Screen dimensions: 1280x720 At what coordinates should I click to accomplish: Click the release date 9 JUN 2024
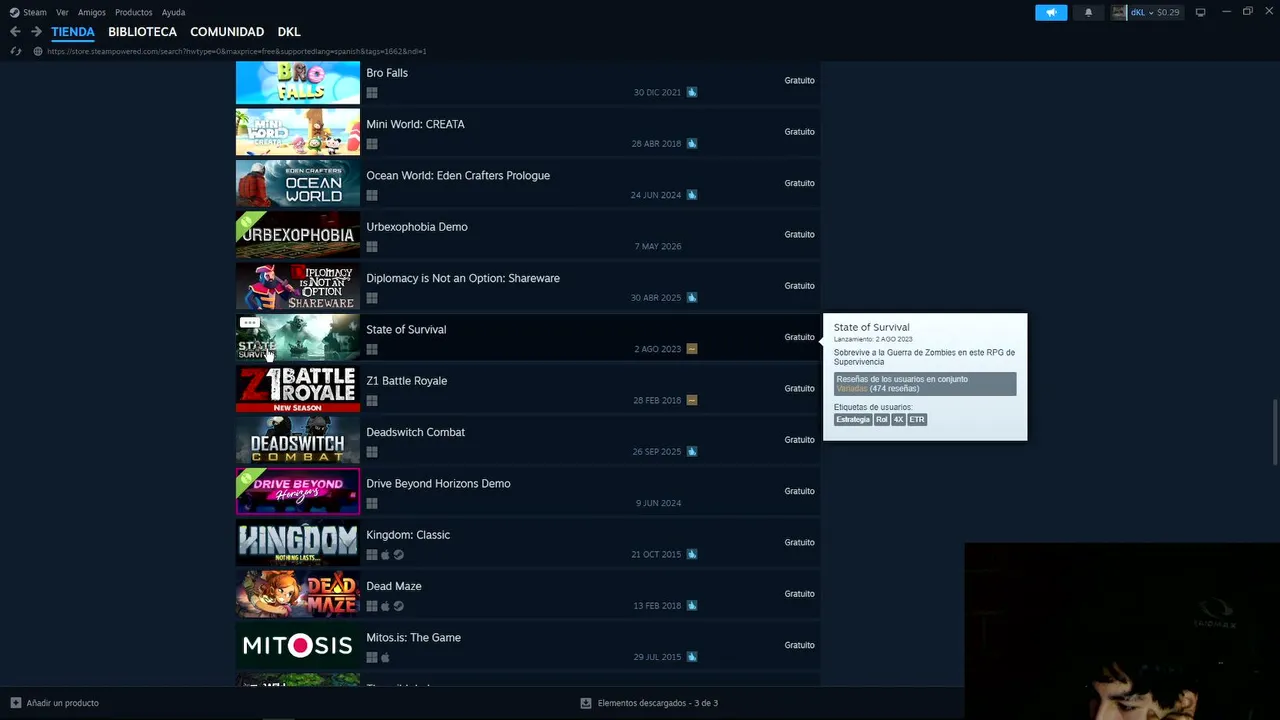(x=658, y=503)
